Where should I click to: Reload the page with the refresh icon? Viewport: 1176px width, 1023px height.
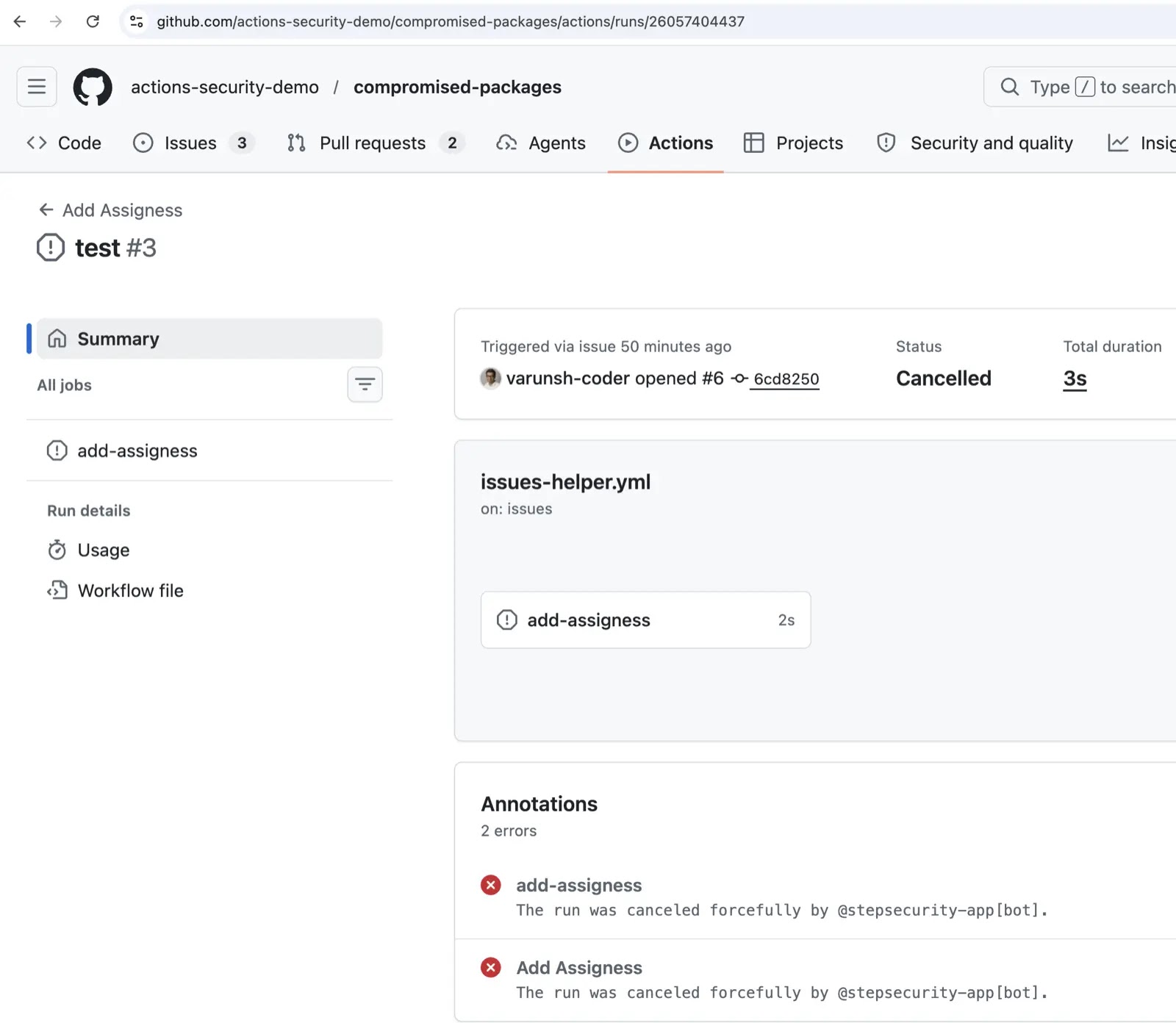(x=93, y=21)
